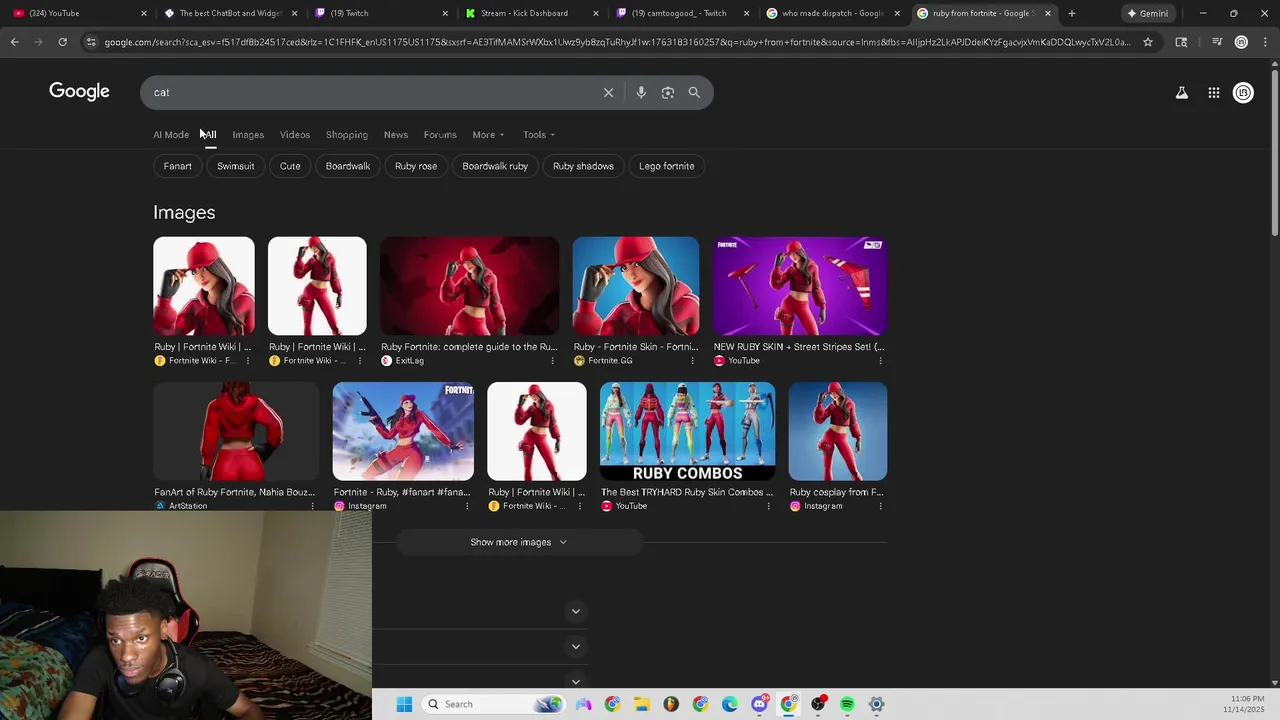
Task: Open Gemini button in Chrome toolbar
Action: click(x=1147, y=13)
